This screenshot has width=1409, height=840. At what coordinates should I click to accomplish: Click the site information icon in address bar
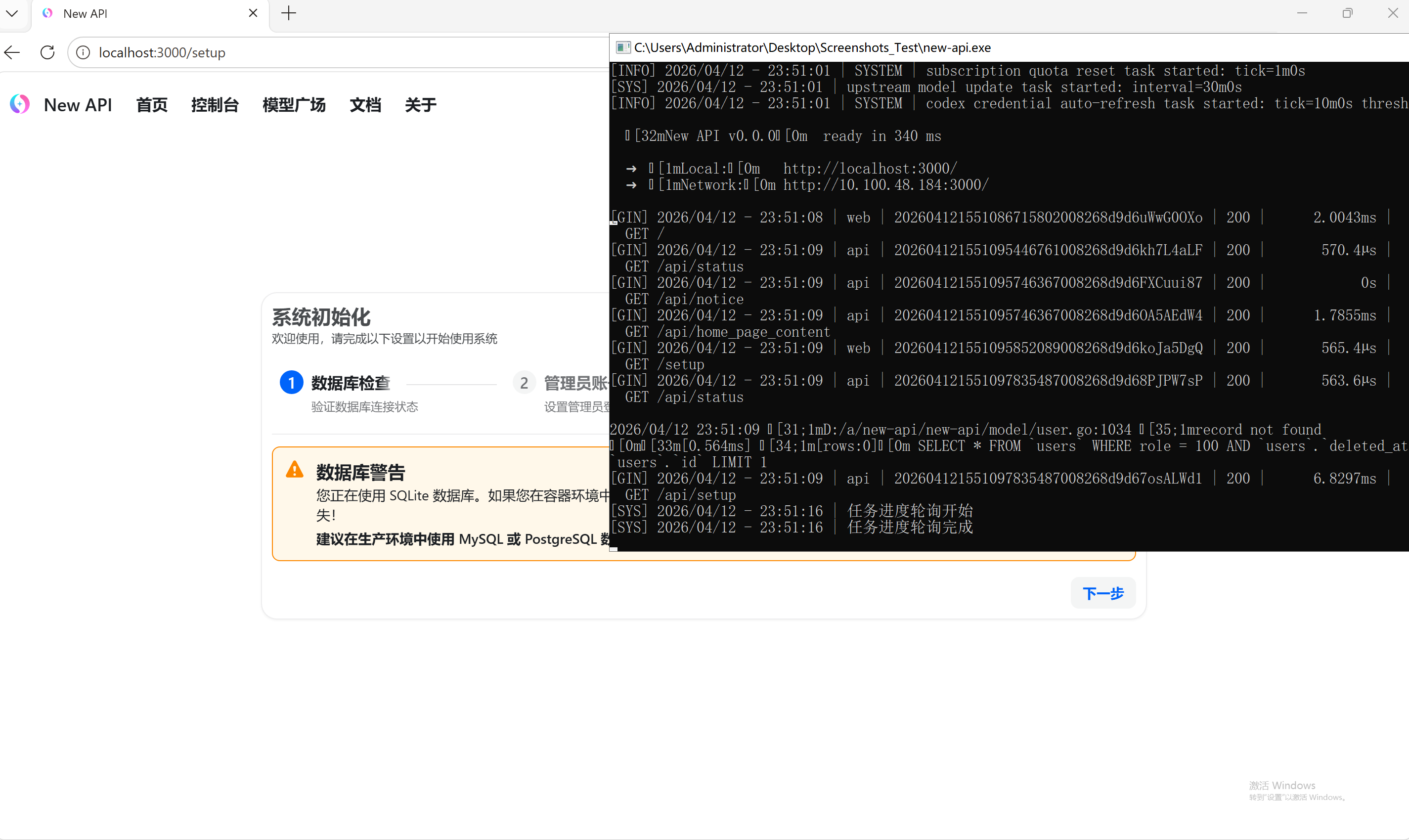coord(83,52)
